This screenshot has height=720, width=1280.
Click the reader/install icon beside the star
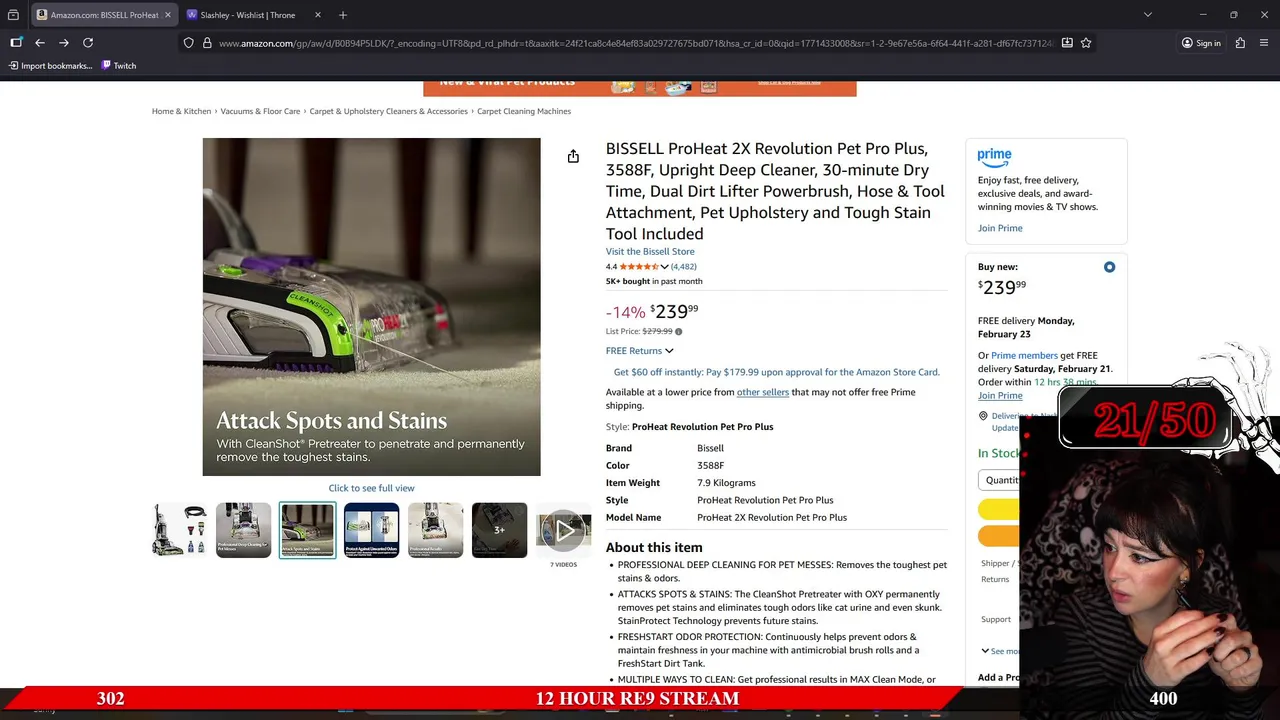pyautogui.click(x=1067, y=43)
